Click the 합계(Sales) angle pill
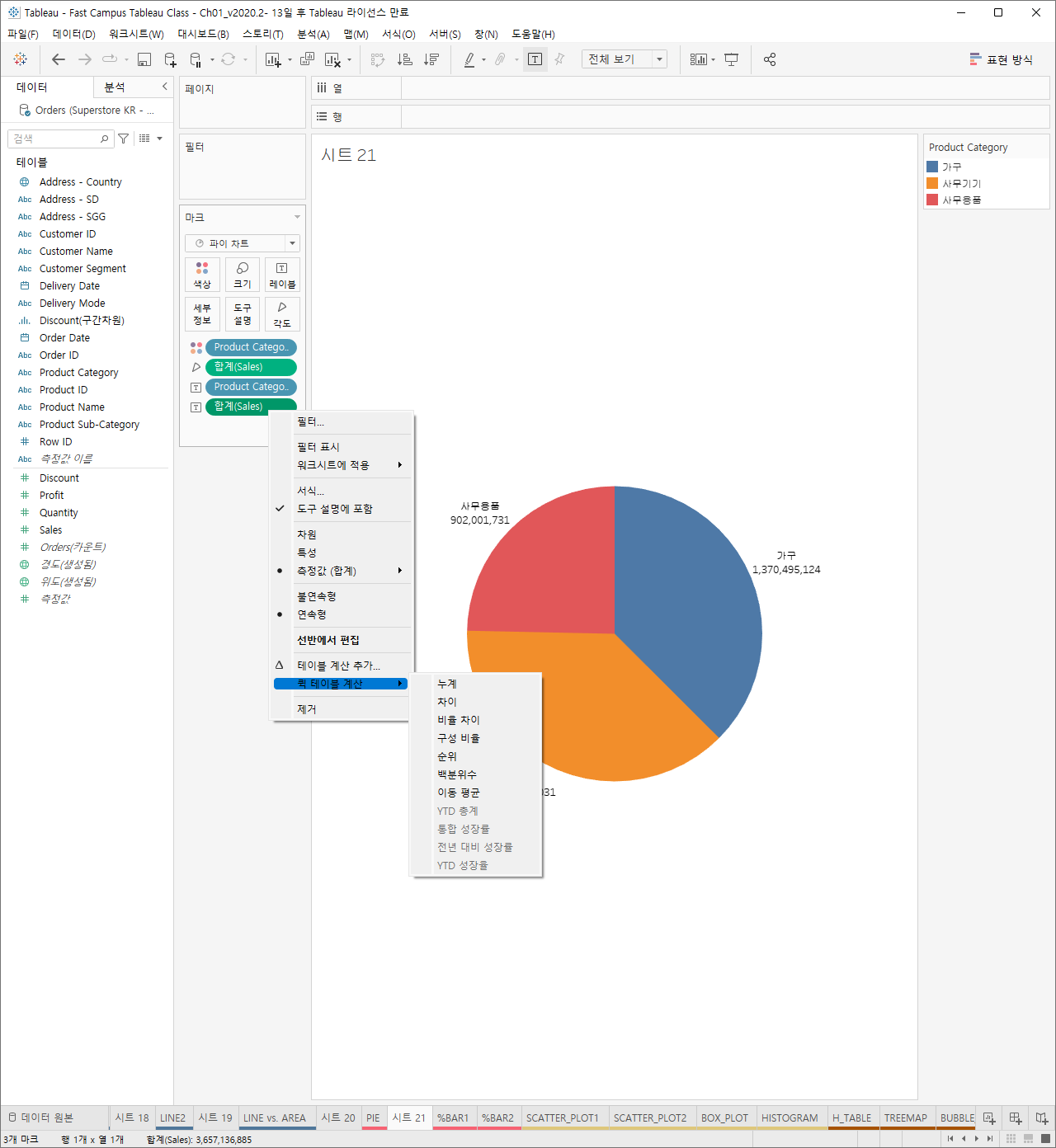This screenshot has width=1056, height=1148. 251,367
